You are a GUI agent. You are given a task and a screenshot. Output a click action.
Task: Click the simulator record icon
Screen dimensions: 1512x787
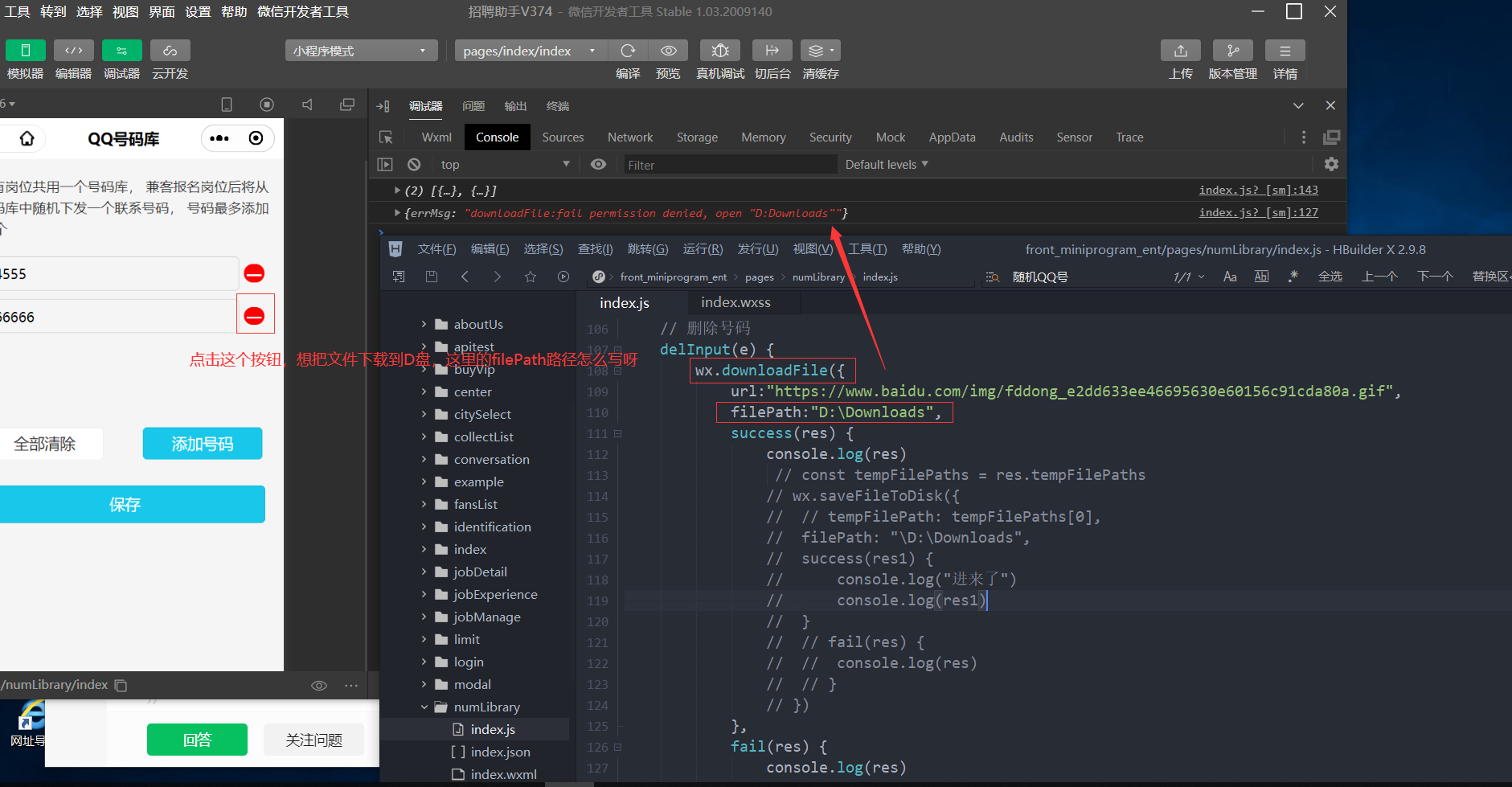[267, 105]
